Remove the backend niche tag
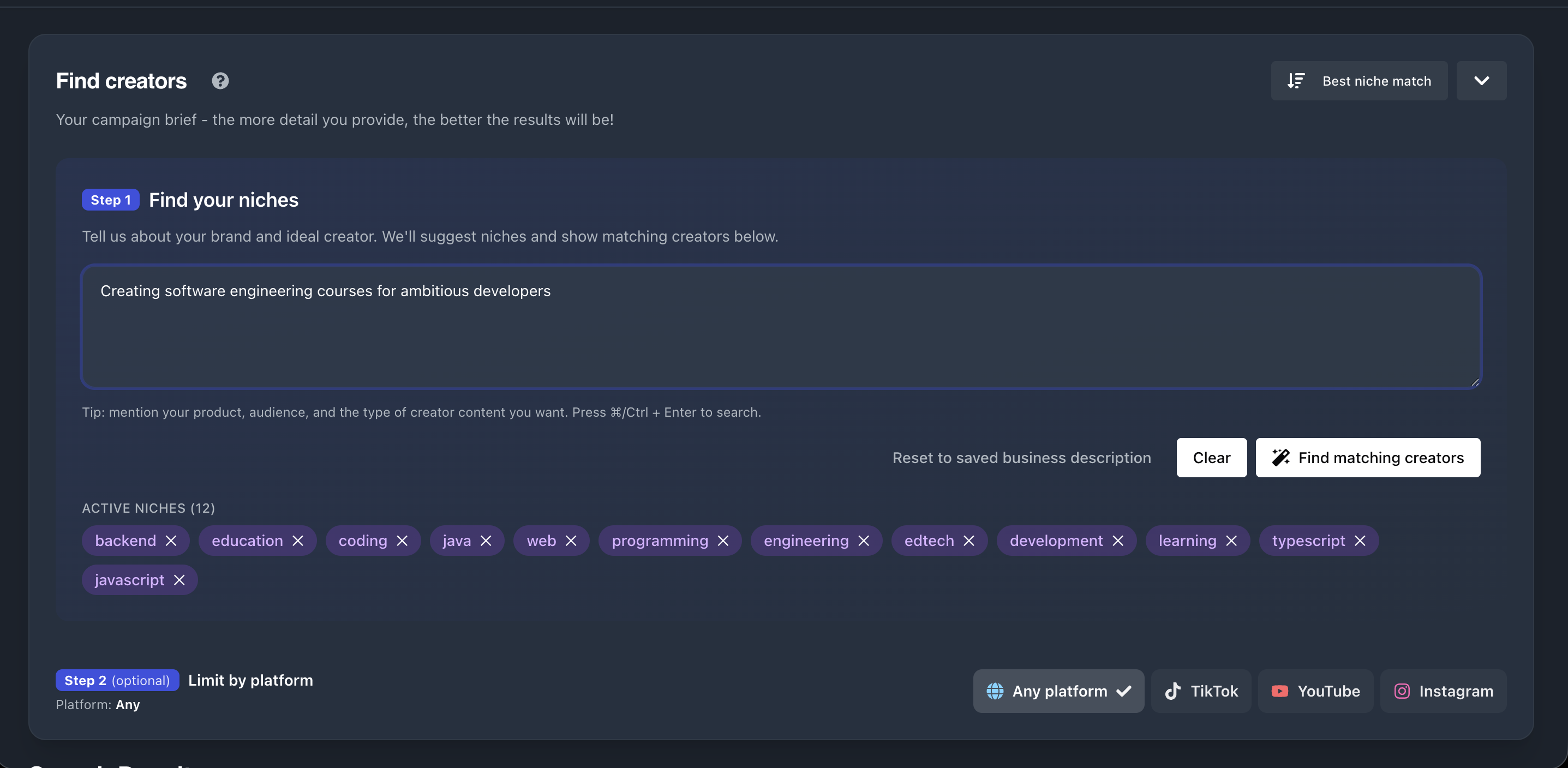1568x768 pixels. coord(171,541)
